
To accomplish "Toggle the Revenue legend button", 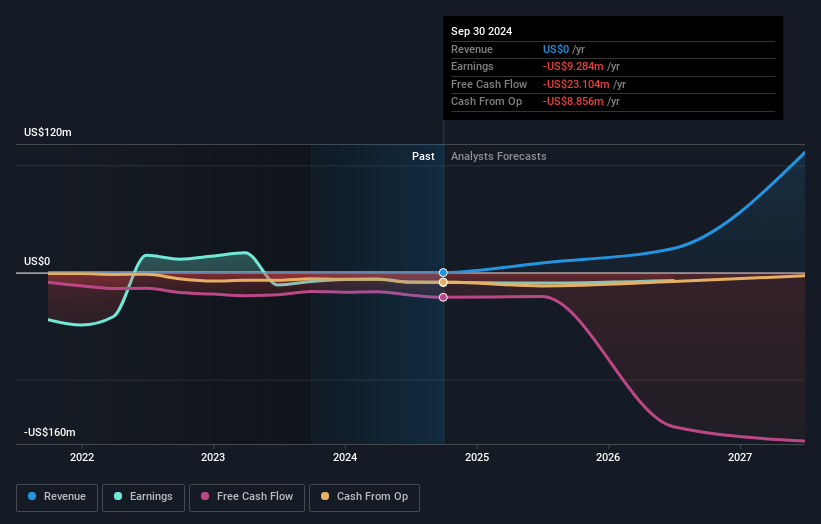I will tap(57, 497).
